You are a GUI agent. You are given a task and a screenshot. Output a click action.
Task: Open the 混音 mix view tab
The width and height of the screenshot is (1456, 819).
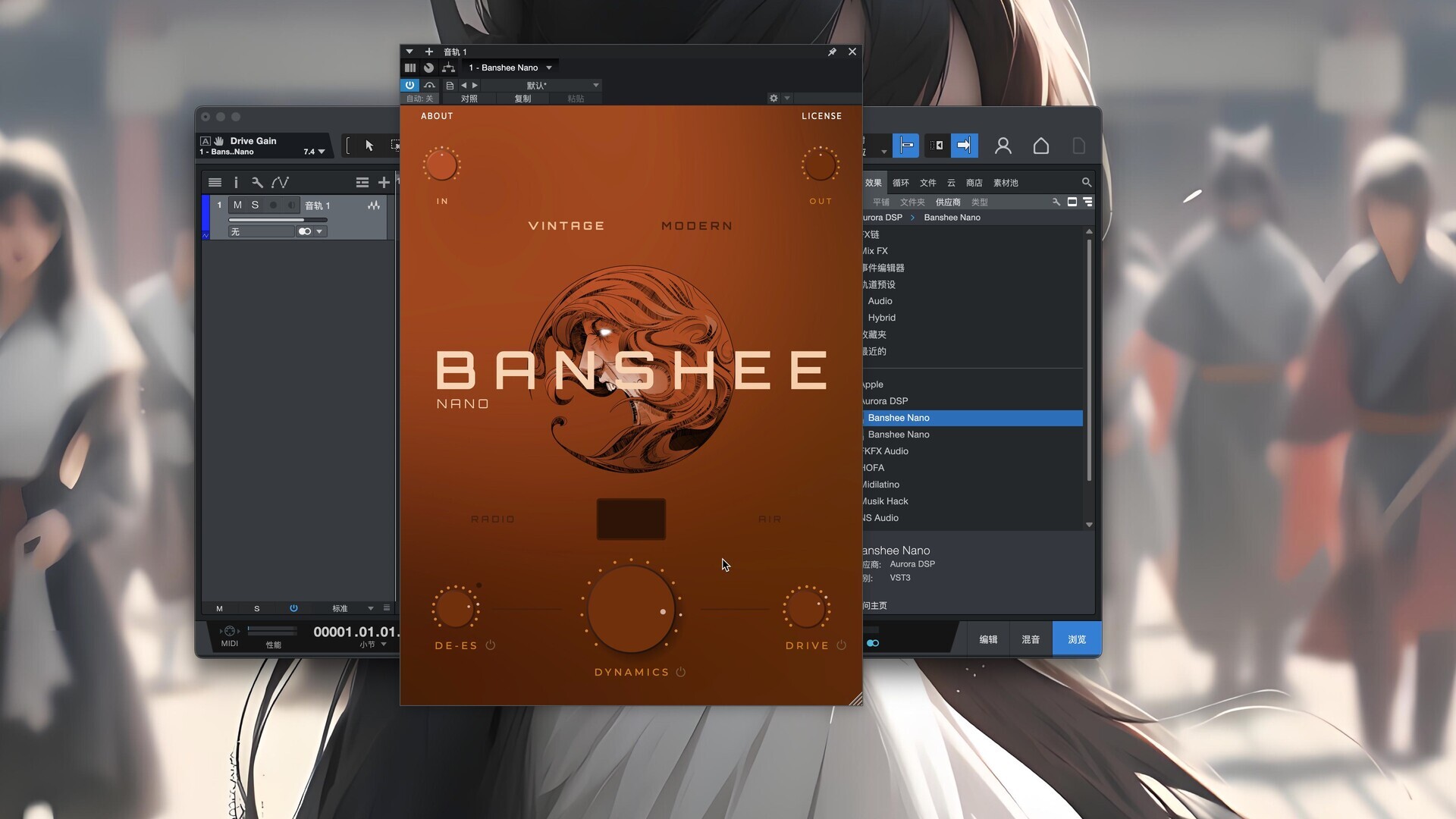pyautogui.click(x=1030, y=639)
